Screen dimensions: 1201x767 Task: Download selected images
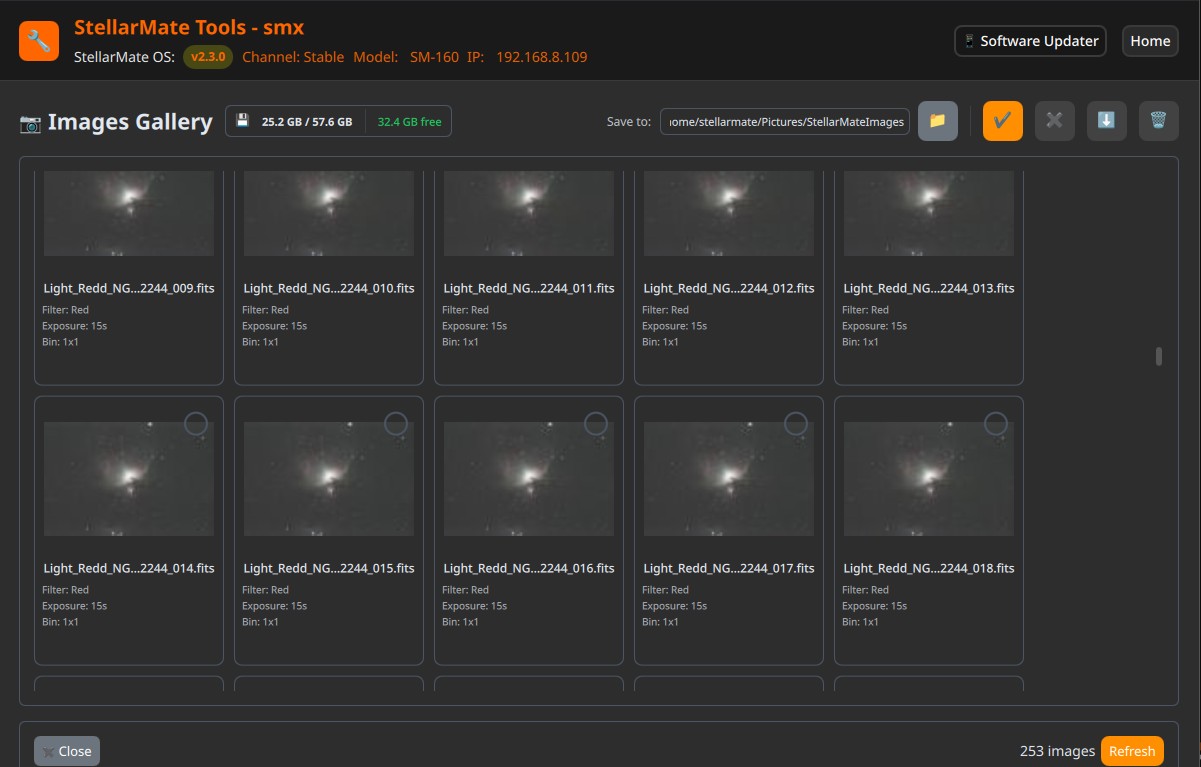point(1106,121)
